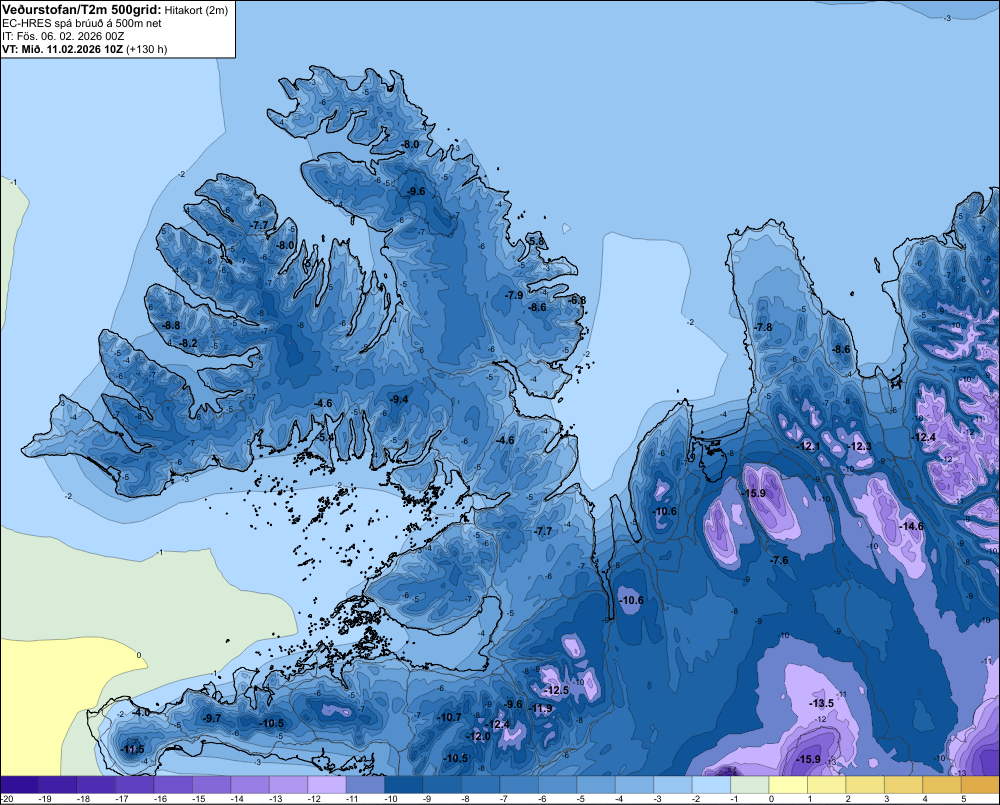Click the -12.1 temperature label

pos(807,447)
